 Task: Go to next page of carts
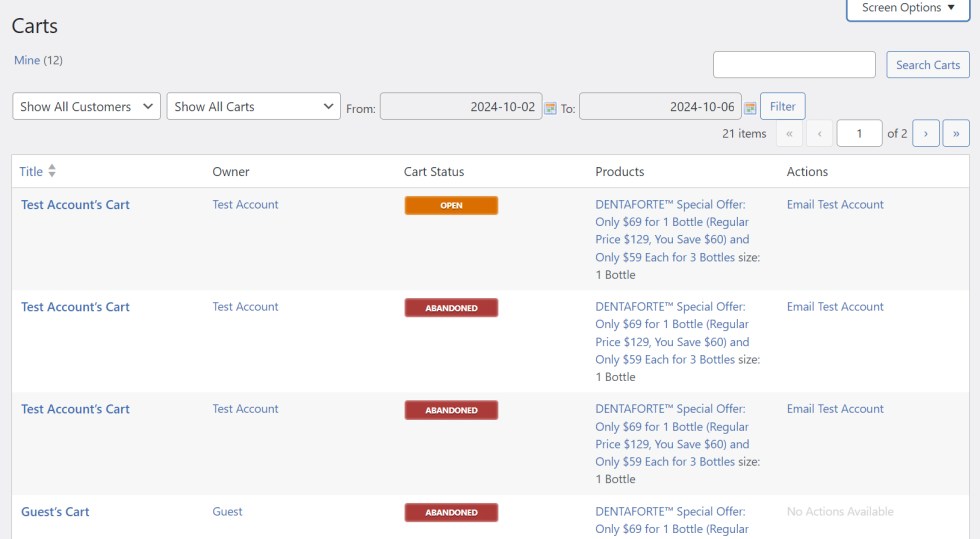pos(925,133)
